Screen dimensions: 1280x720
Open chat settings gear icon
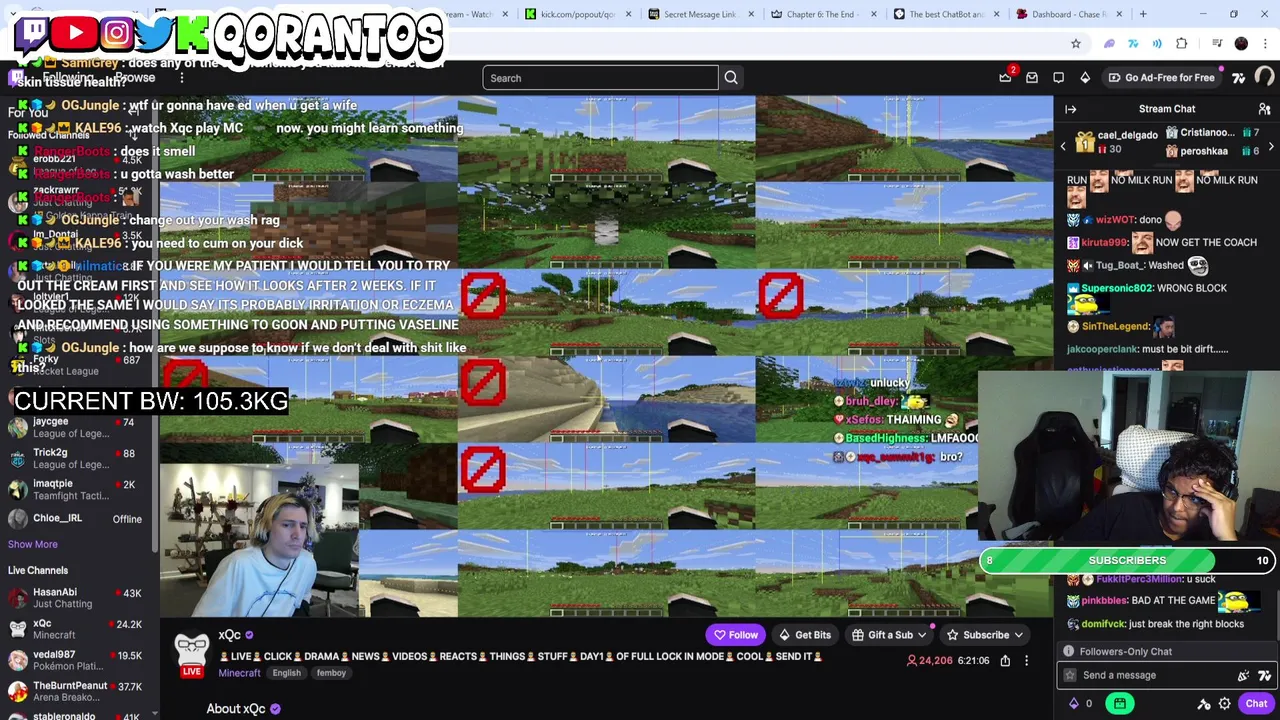[x=1224, y=704]
